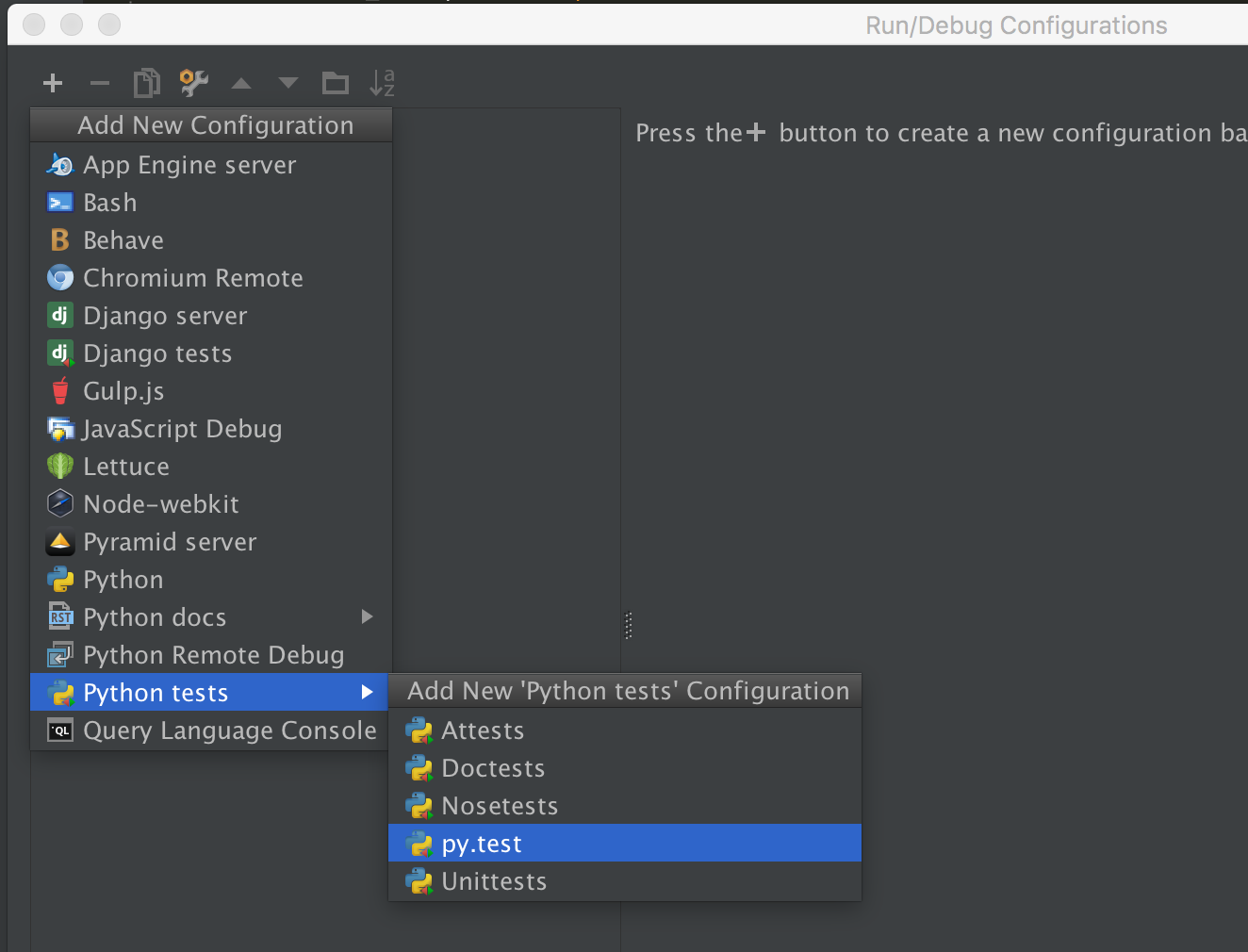Select the plain Python configuration
Image resolution: width=1248 pixels, height=952 pixels.
[x=211, y=580]
